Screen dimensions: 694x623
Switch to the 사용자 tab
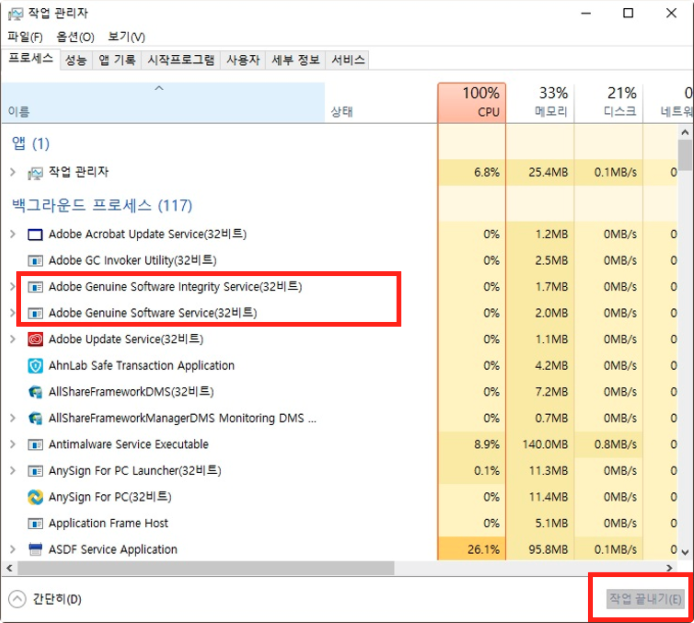coord(243,60)
